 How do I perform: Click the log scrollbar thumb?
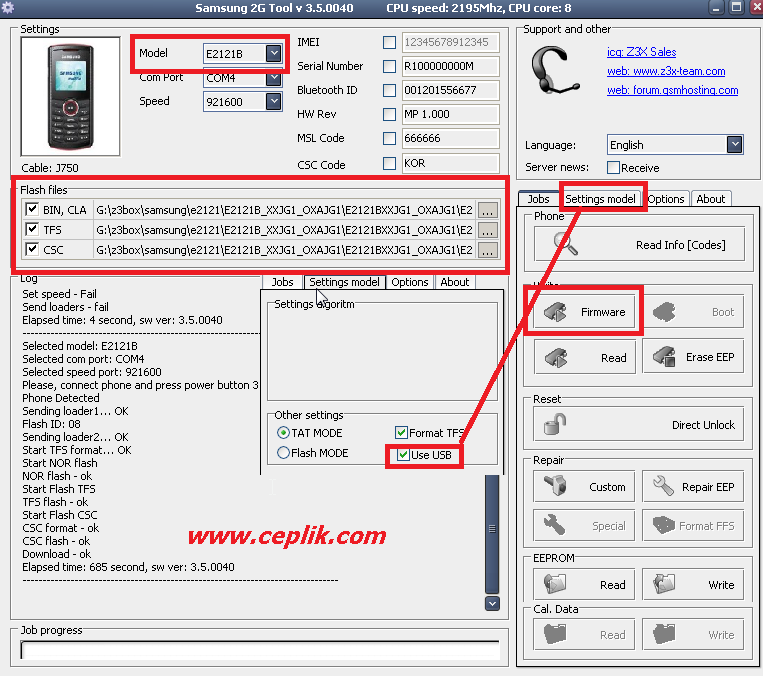pos(492,533)
